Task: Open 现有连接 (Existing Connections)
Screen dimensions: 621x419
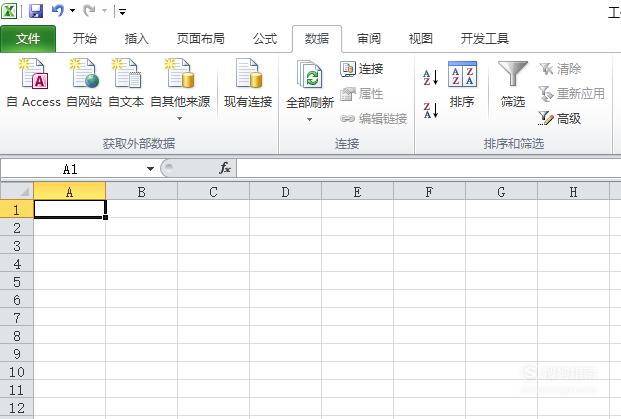Action: [248, 83]
